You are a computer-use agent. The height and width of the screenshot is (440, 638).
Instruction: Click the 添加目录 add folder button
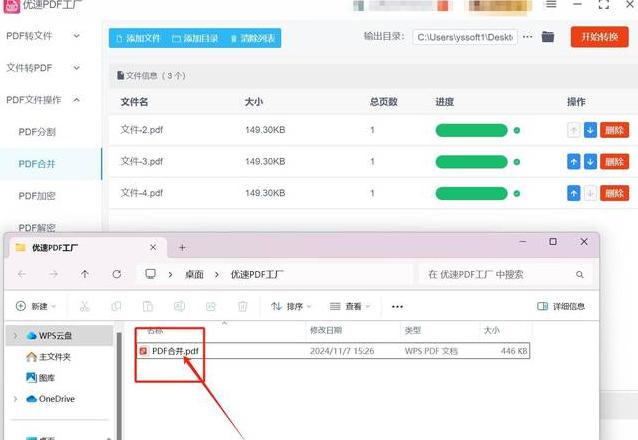pyautogui.click(x=195, y=38)
